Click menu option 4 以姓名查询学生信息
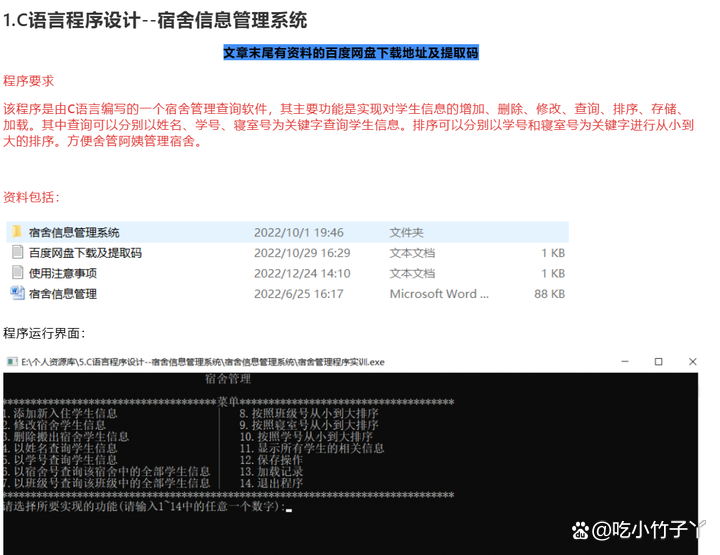Viewport: 720px width, 555px height. [61, 448]
